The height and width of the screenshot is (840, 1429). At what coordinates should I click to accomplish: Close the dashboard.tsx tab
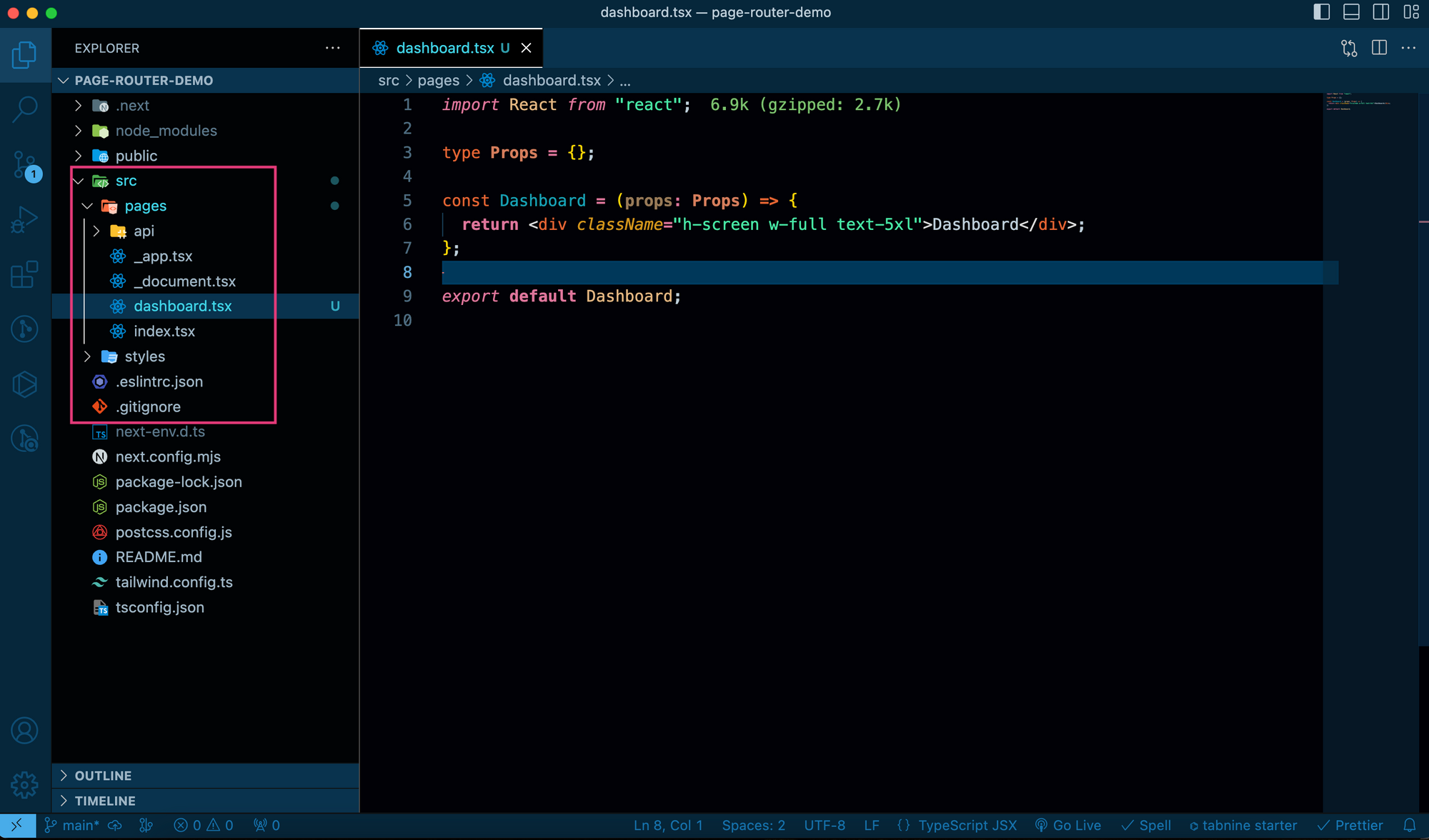[526, 48]
